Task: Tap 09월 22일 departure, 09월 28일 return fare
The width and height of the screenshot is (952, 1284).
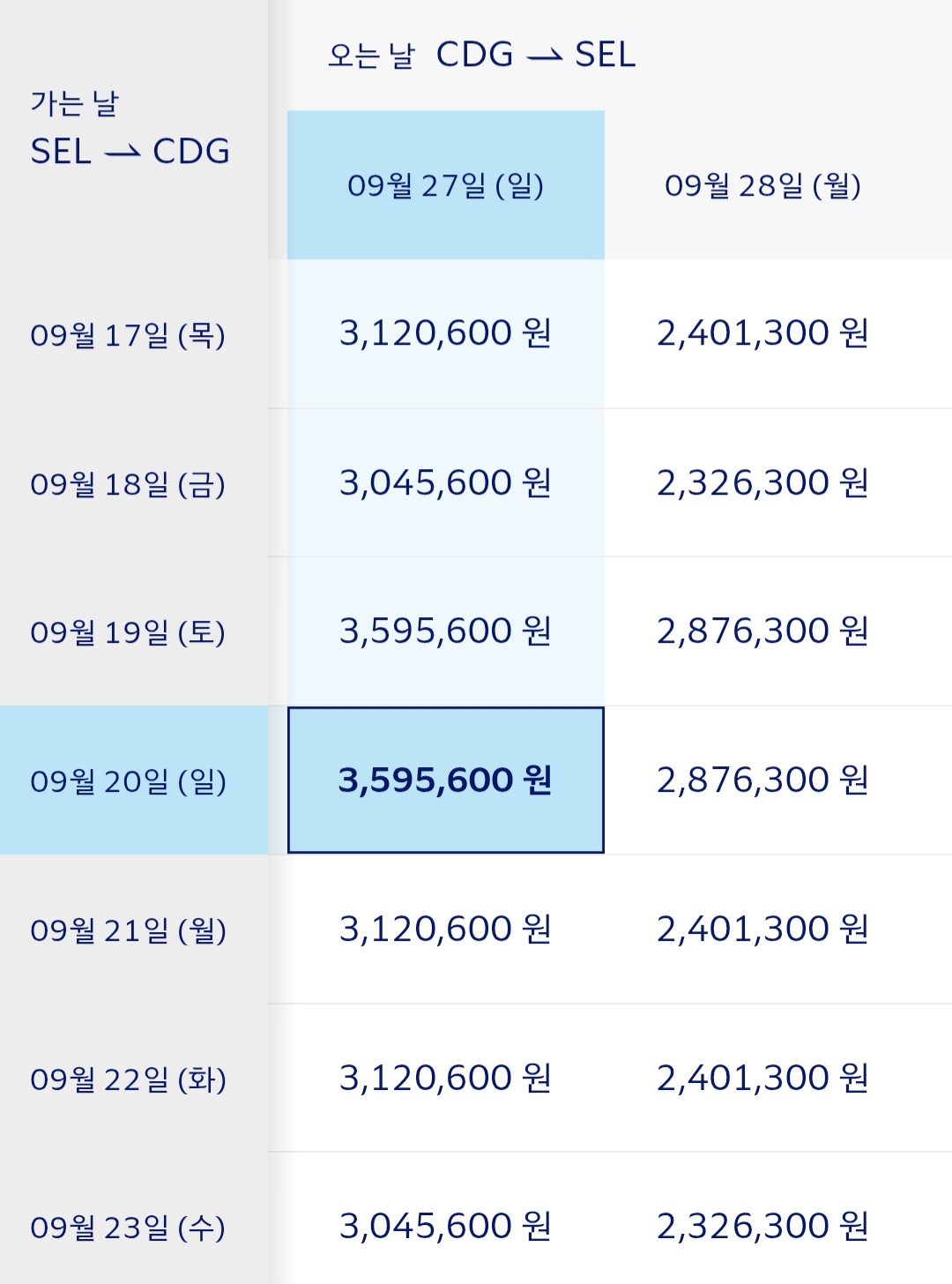Action: click(762, 1079)
